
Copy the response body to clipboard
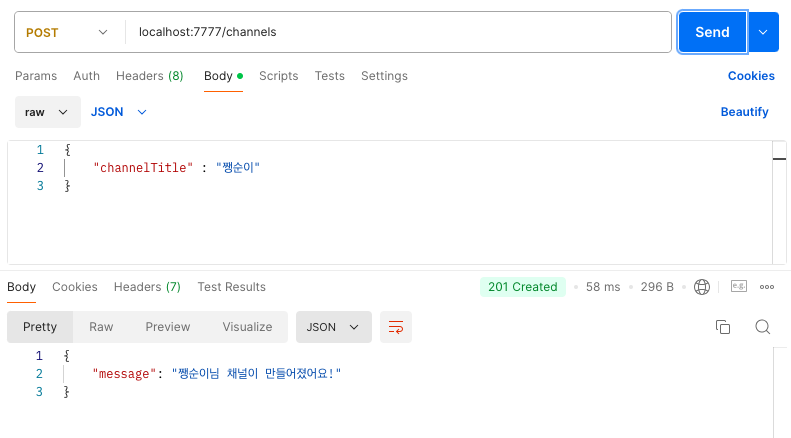pyautogui.click(x=723, y=327)
